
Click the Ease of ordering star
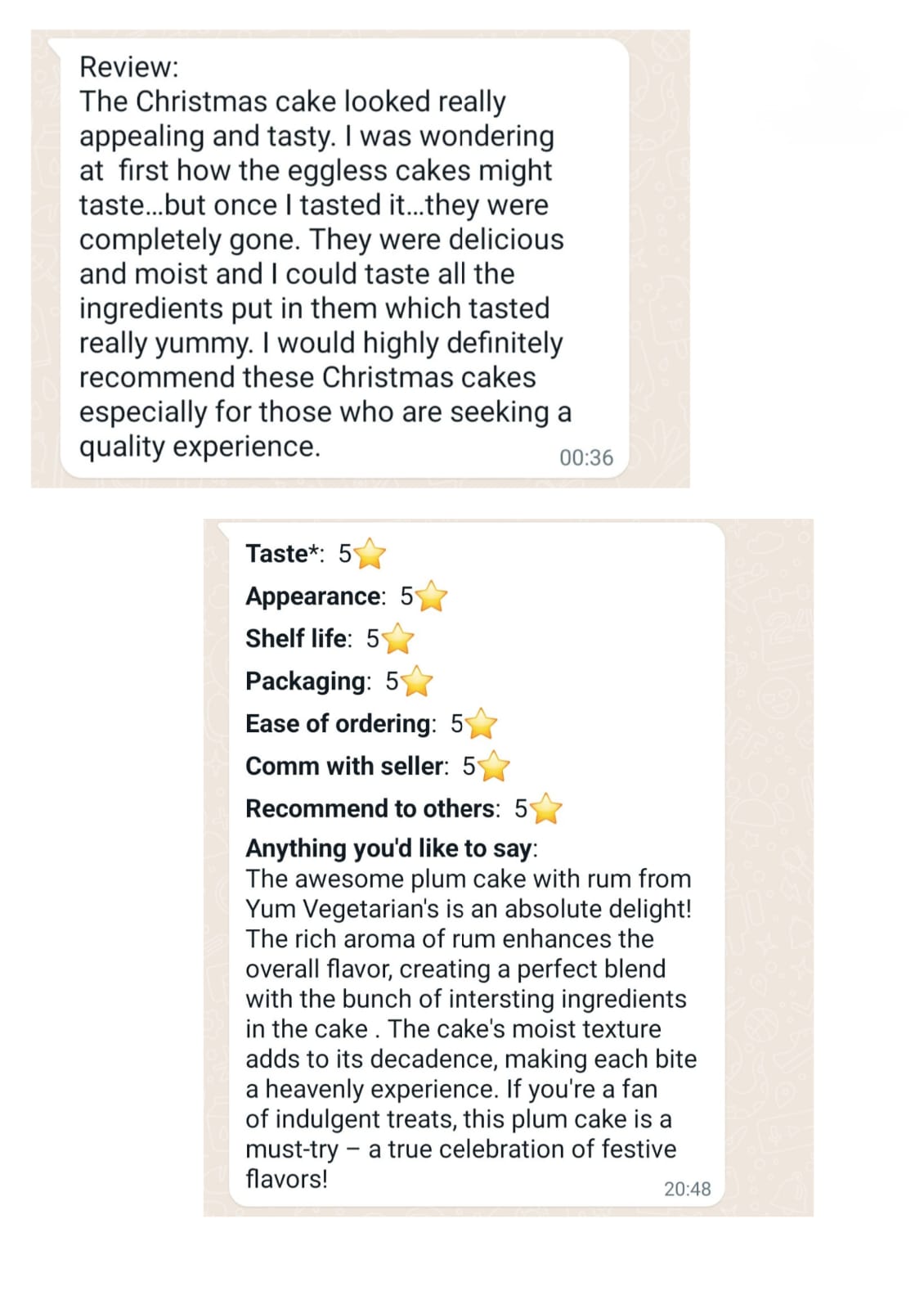(482, 724)
